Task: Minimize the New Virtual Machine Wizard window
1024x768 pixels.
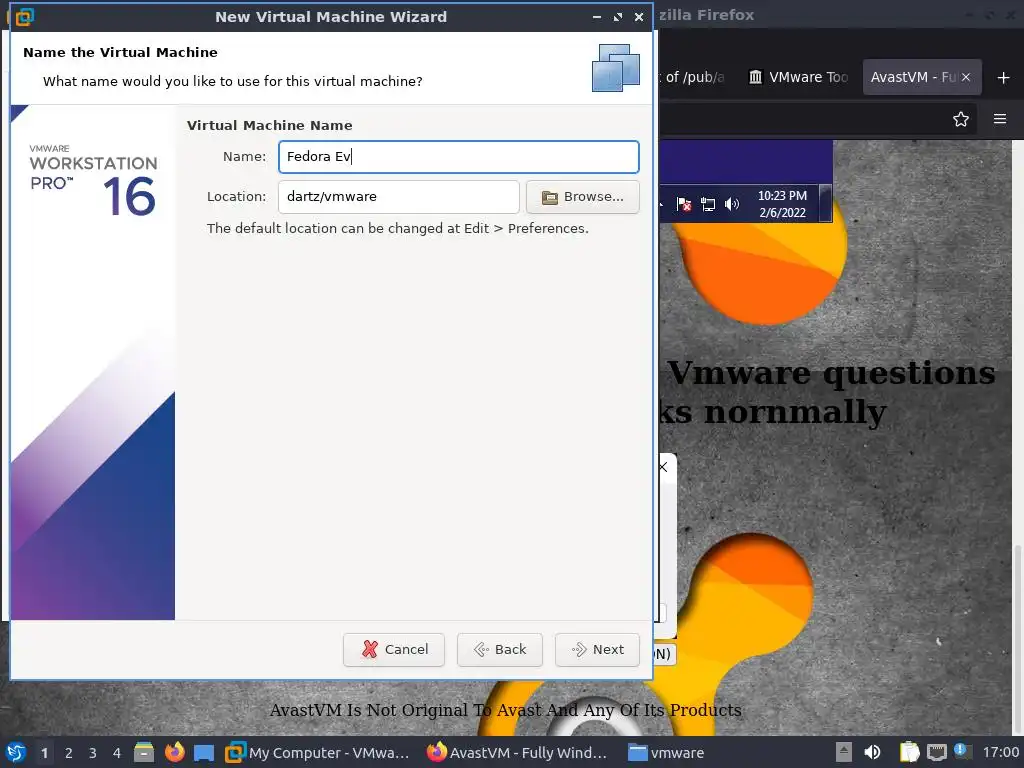Action: (x=596, y=17)
